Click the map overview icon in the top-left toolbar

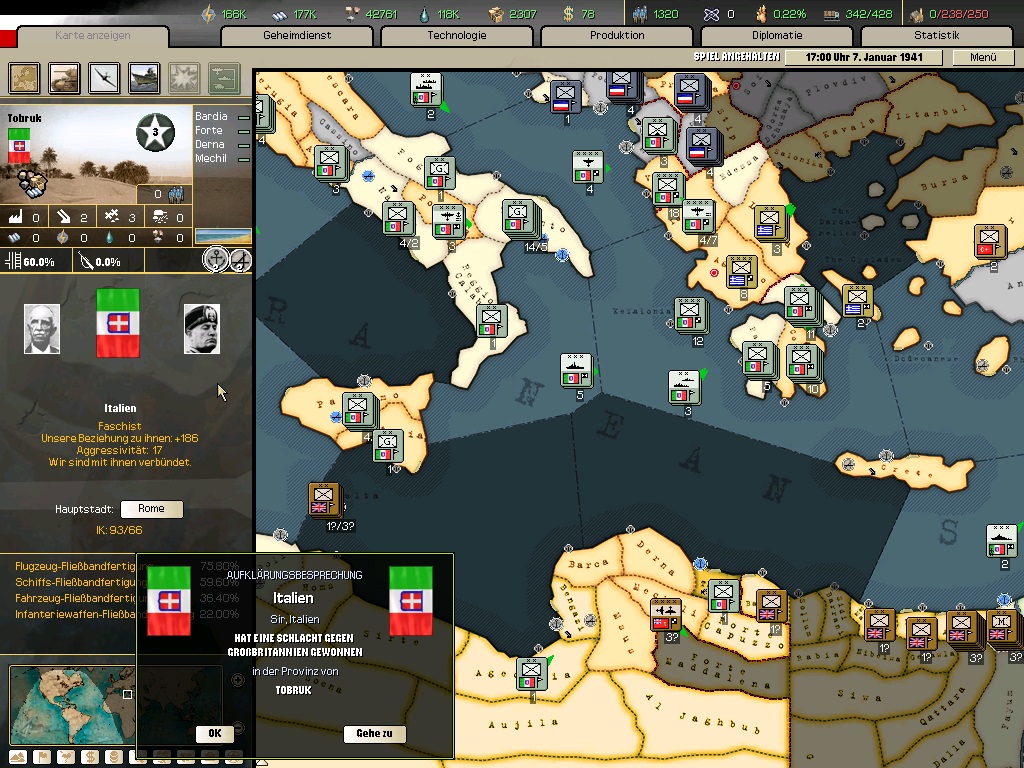click(25, 77)
